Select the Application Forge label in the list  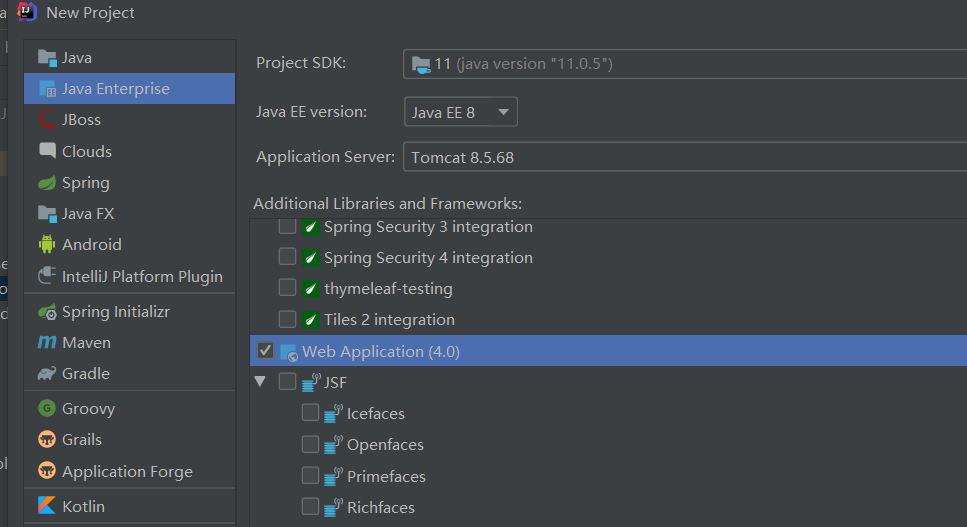tap(128, 472)
